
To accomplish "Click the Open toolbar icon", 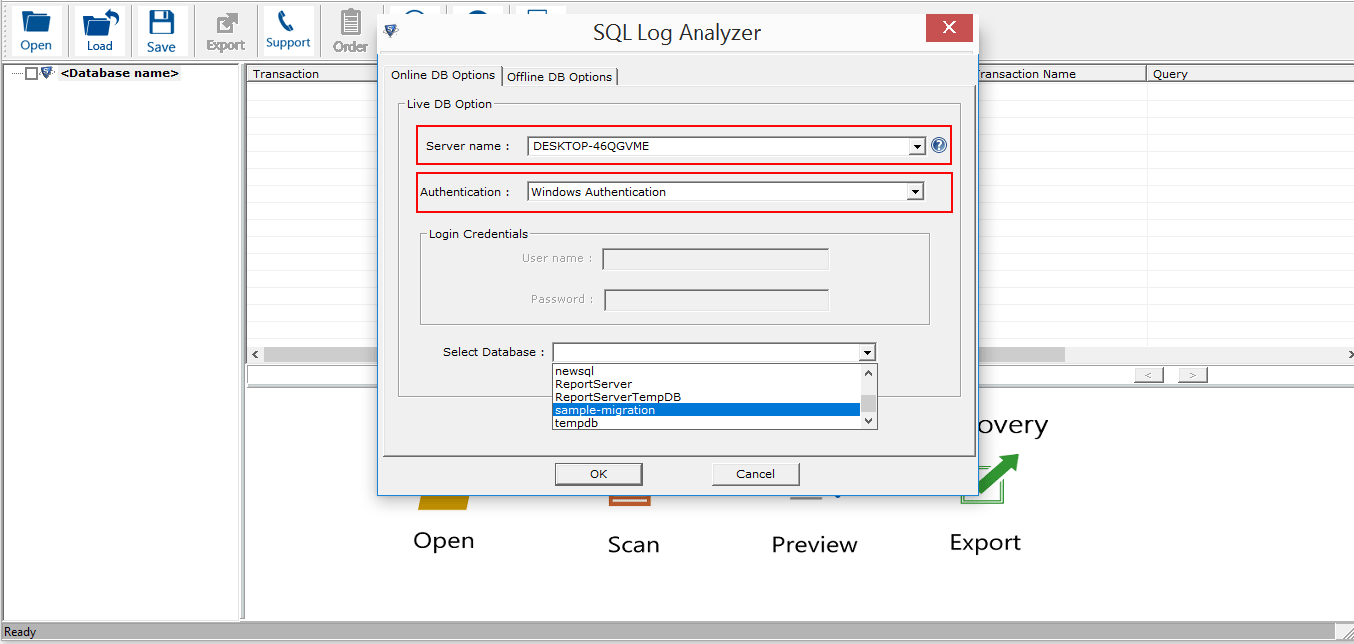I will point(36,30).
